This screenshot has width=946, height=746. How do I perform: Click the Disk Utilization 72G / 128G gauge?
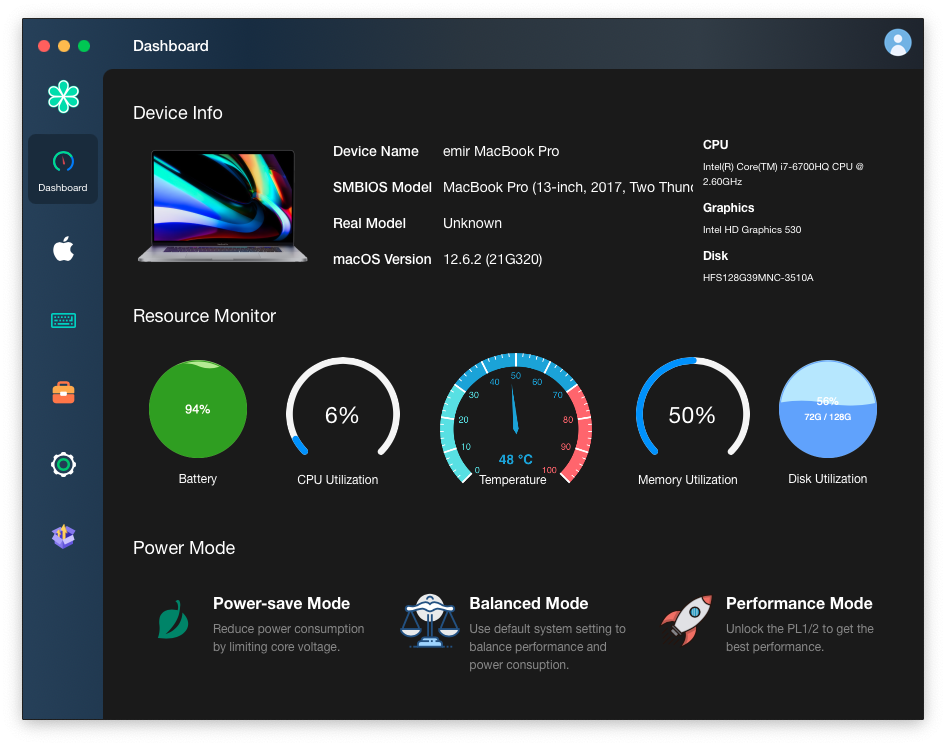828,409
